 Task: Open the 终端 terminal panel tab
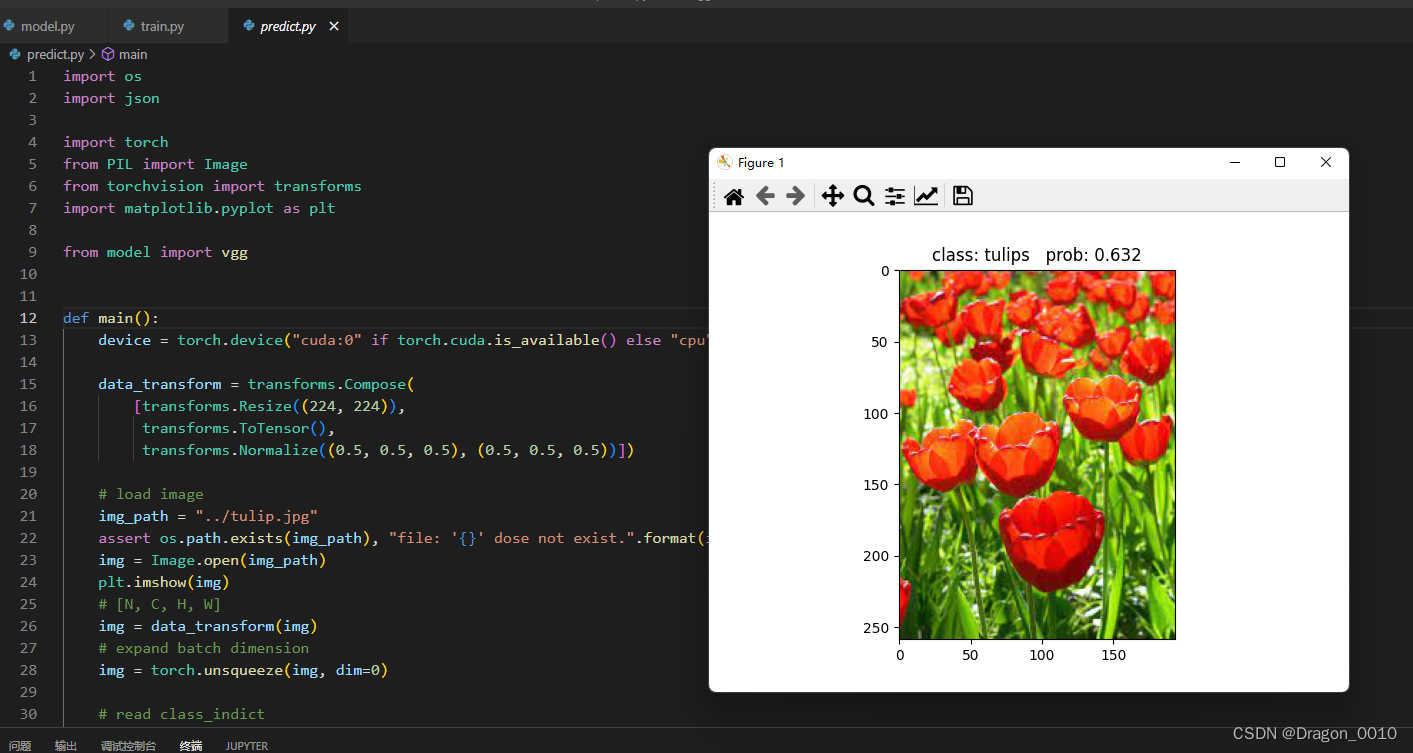point(191,746)
